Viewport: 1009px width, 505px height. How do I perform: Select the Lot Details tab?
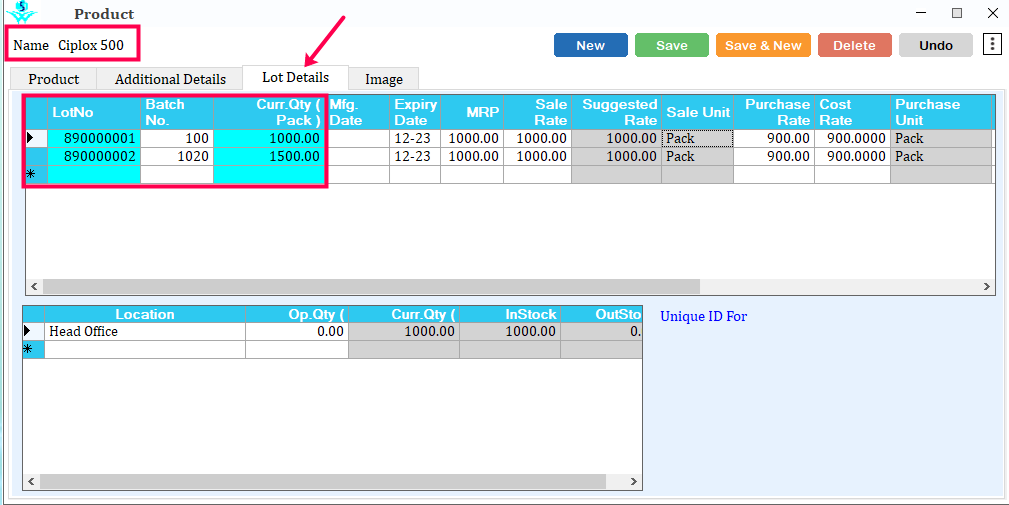[x=295, y=77]
